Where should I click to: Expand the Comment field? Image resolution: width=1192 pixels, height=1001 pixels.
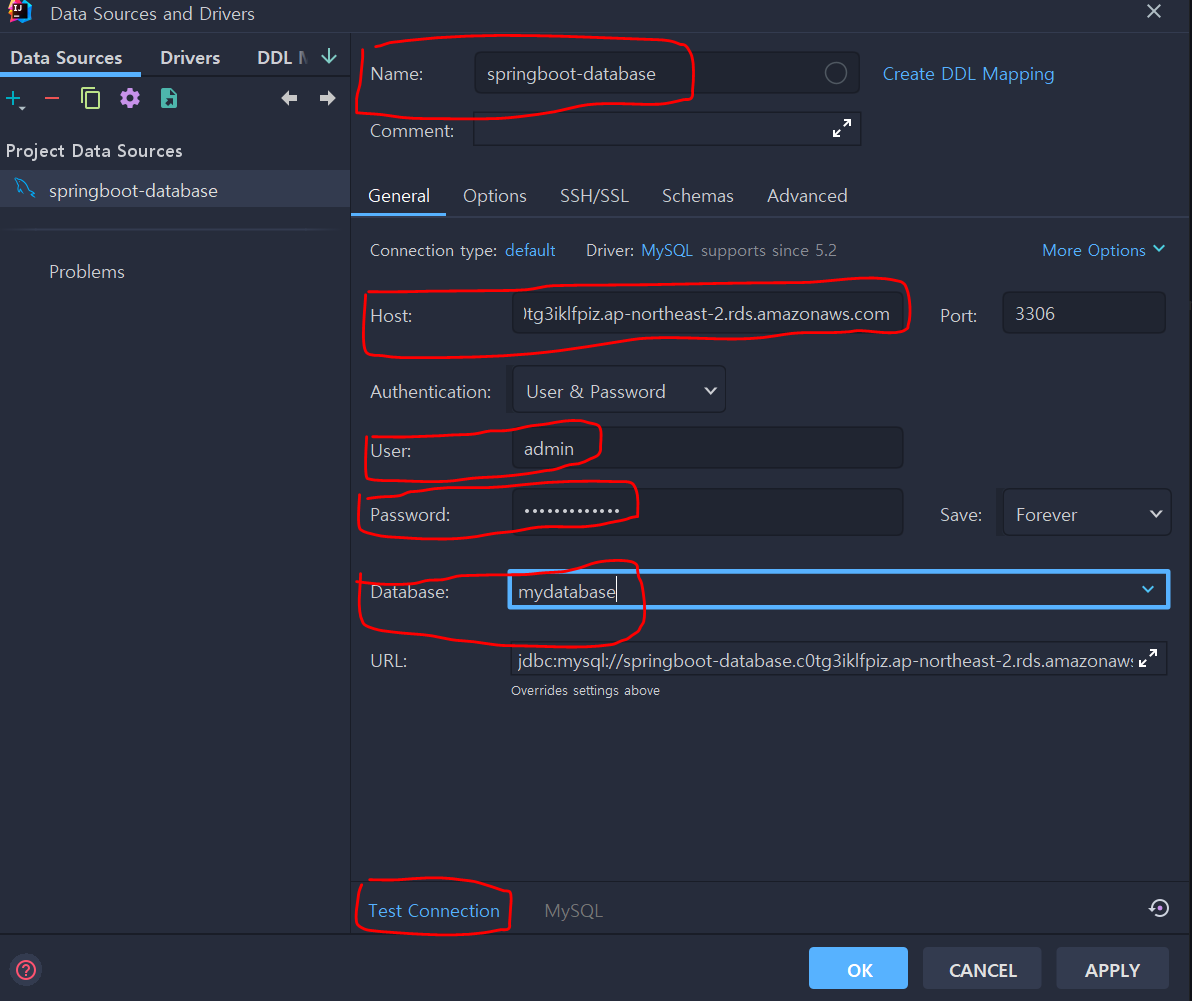tap(842, 128)
